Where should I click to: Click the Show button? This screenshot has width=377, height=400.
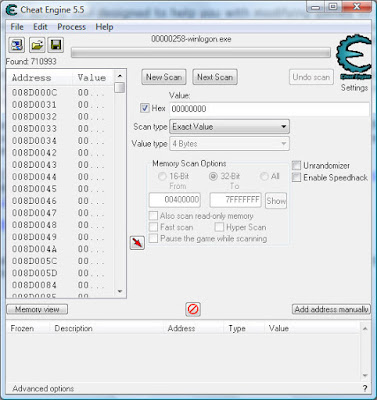coord(276,201)
